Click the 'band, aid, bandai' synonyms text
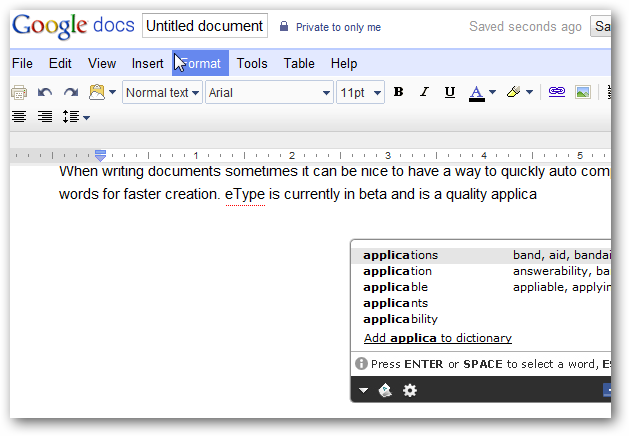The image size is (629, 436). coord(562,256)
